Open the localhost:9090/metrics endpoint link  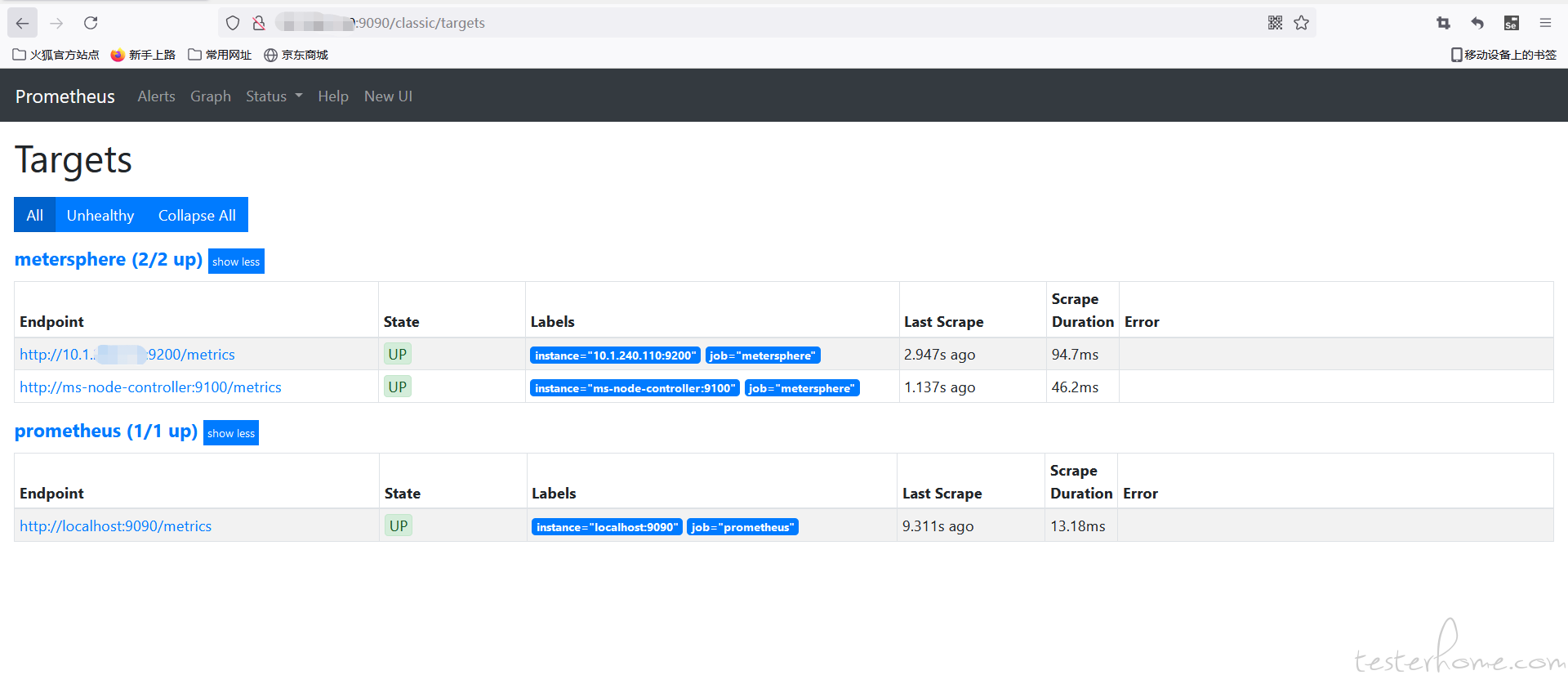point(115,526)
